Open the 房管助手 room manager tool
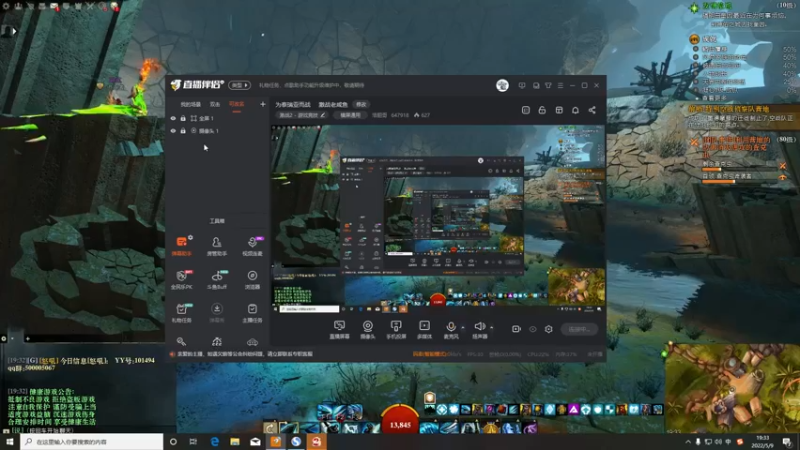The image size is (800, 450). (x=217, y=245)
